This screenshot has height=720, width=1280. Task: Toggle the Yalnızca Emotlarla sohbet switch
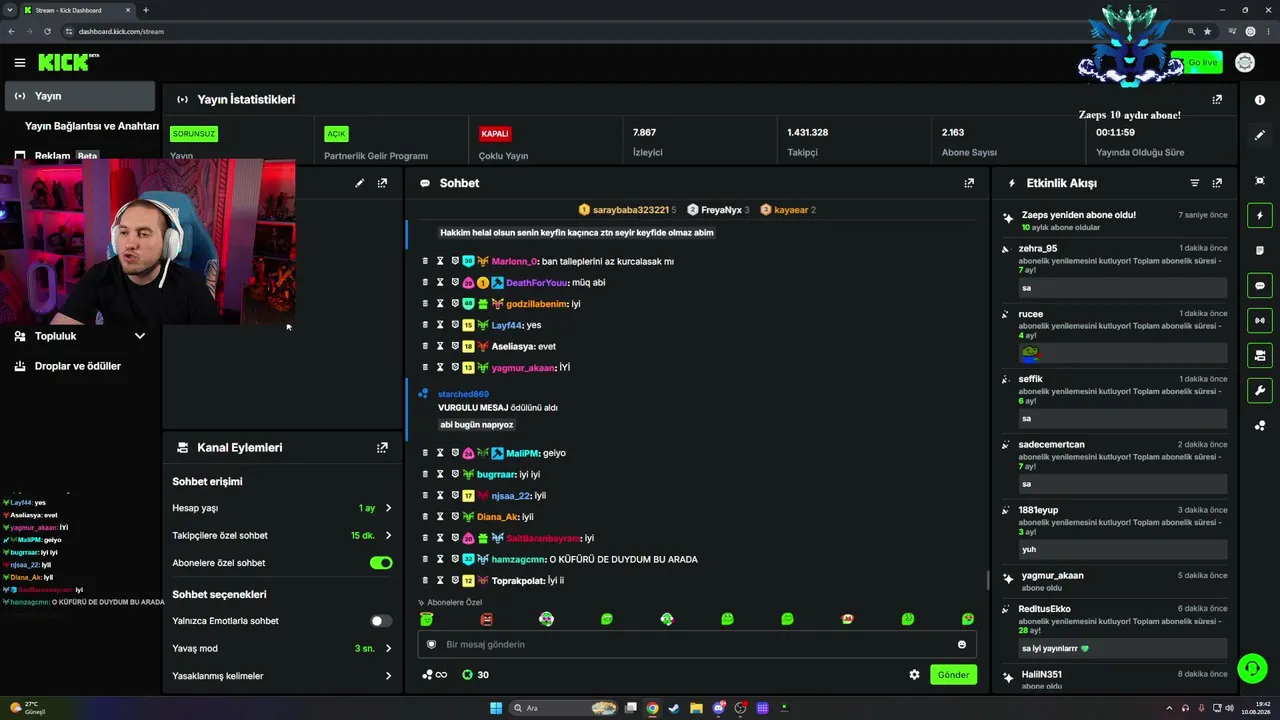tap(381, 621)
